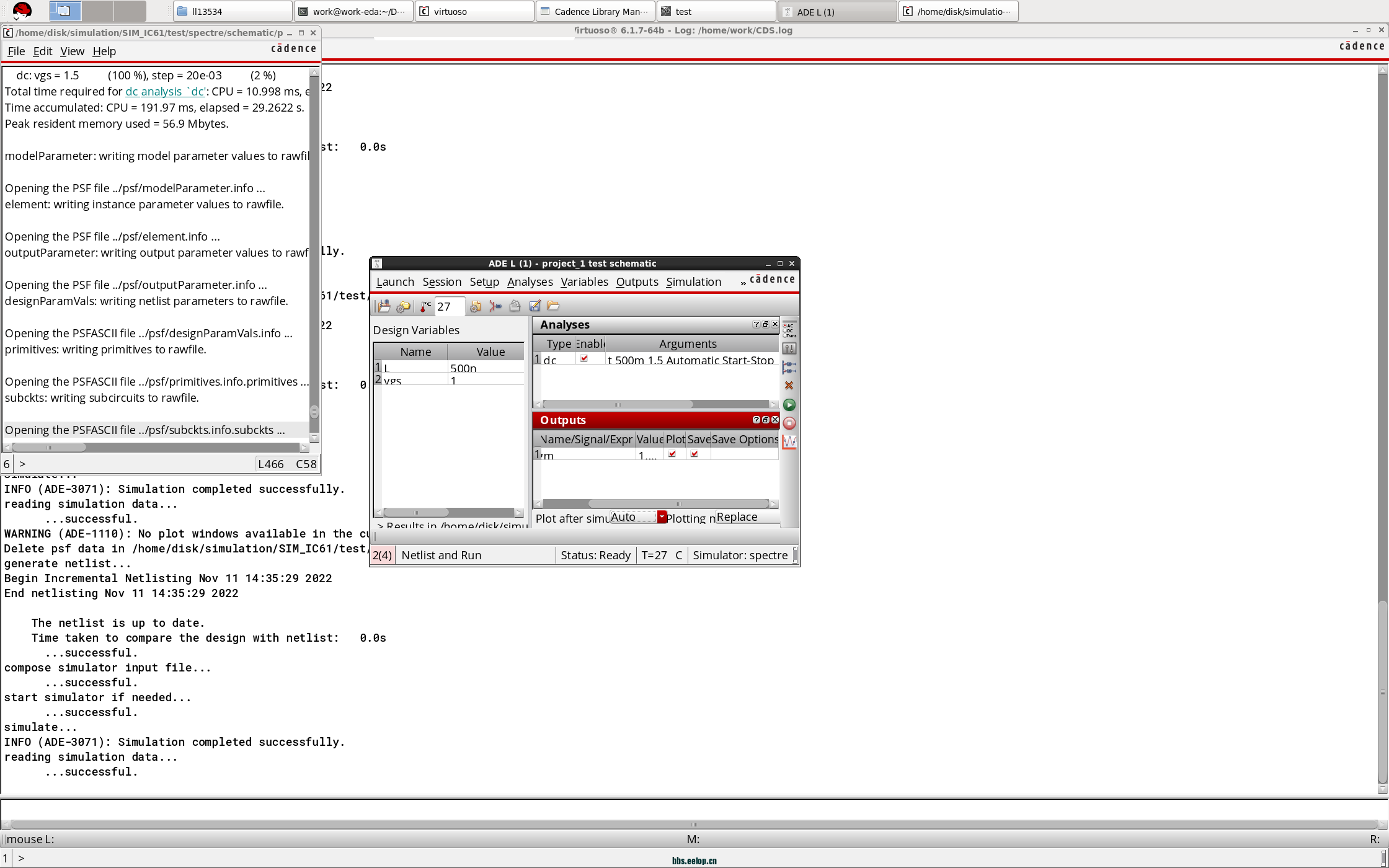The height and width of the screenshot is (868, 1389).
Task: Open Plot after simulation Auto dropdown
Action: (x=638, y=517)
